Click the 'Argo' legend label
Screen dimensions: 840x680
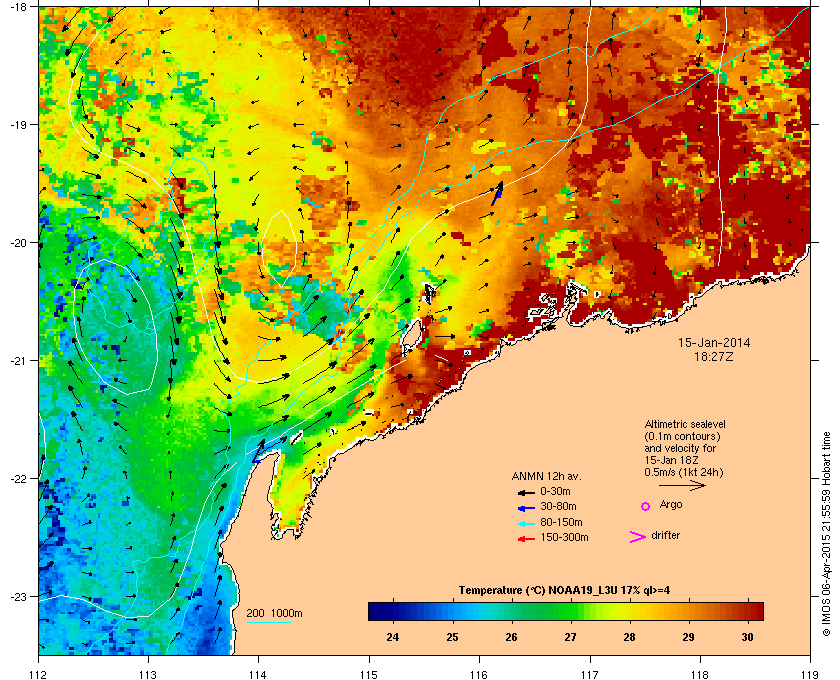coord(671,505)
